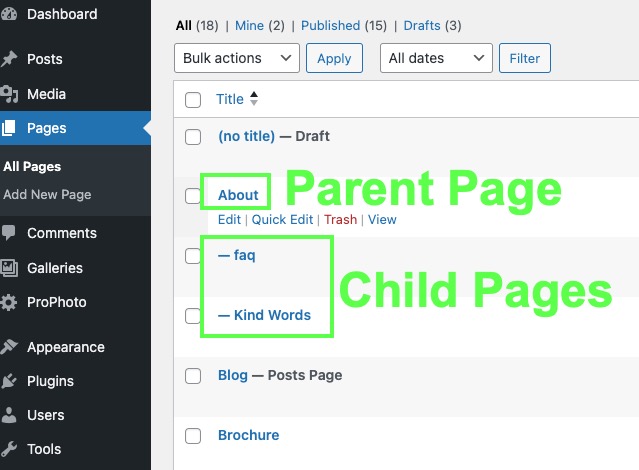This screenshot has height=470, width=639.
Task: Open Comments menu label
Action: click(x=62, y=233)
